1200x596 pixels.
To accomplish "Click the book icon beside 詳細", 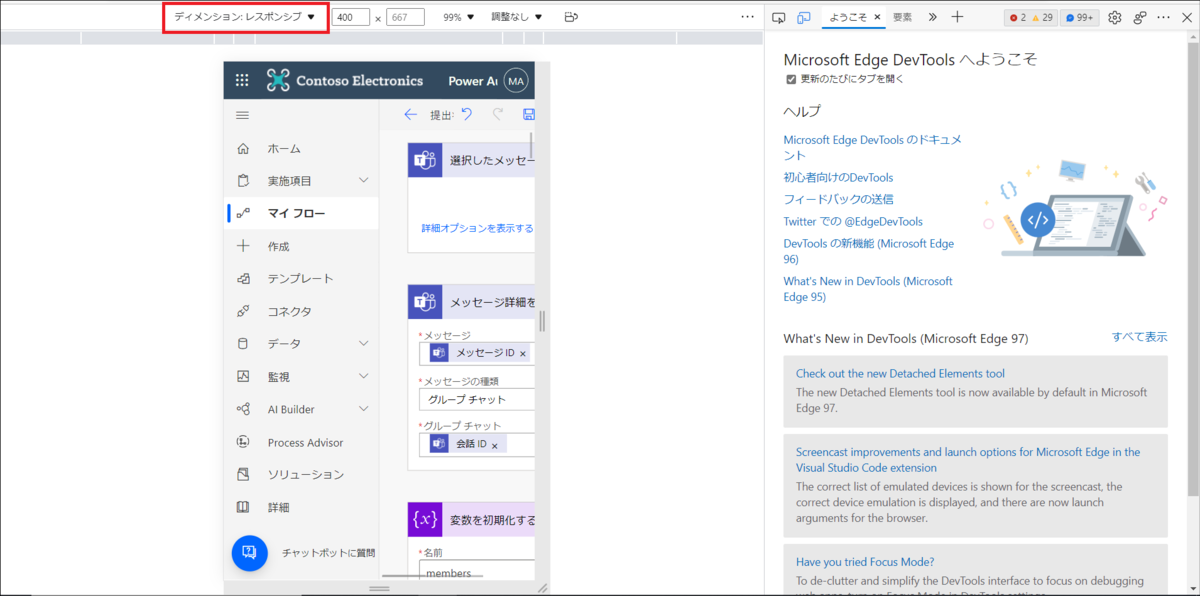I will click(243, 507).
